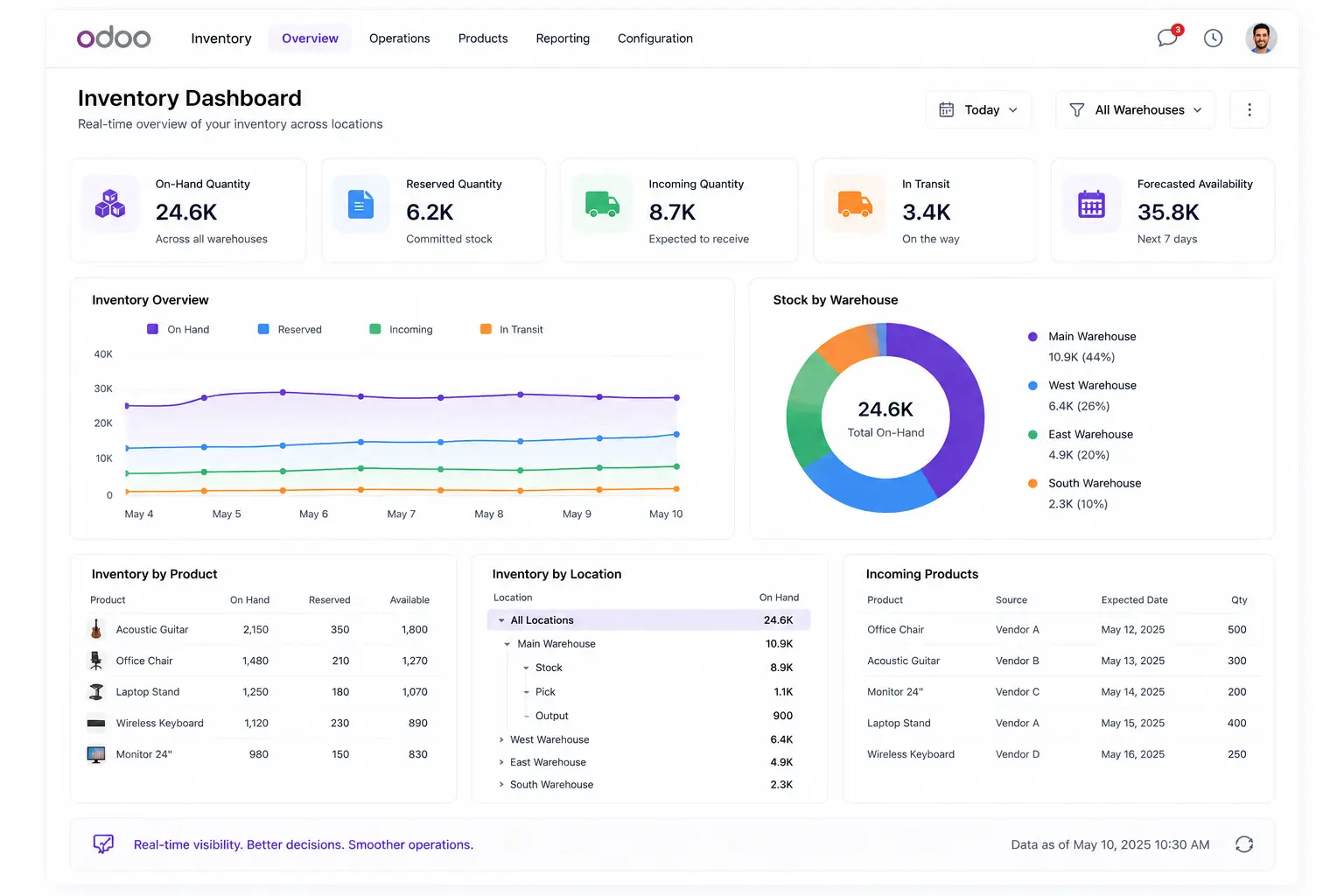Screen dimensions: 1344x896
Task: Open the Today date dropdown
Action: click(x=978, y=109)
